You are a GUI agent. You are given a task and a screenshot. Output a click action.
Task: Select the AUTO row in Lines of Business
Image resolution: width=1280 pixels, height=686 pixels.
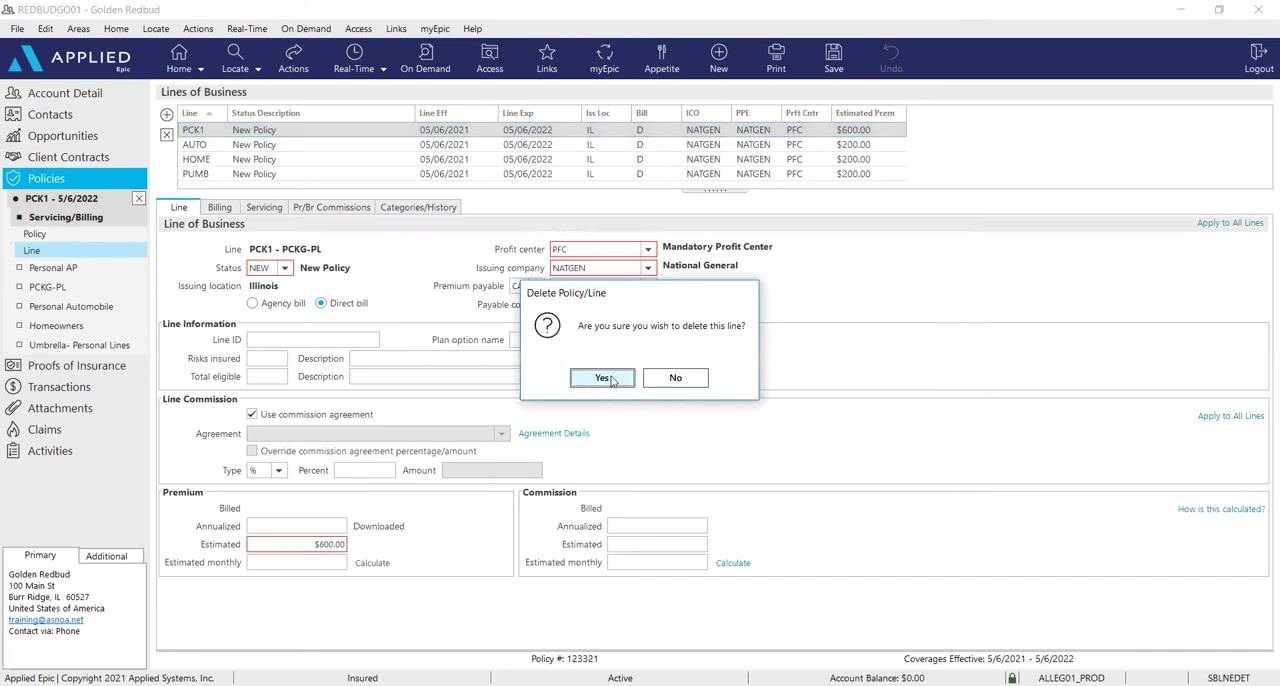tap(541, 145)
